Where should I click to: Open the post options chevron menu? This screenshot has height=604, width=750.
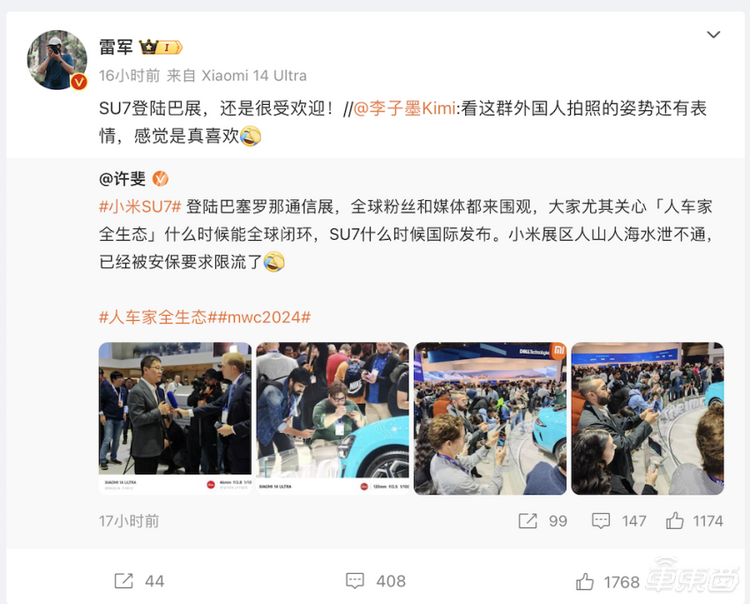point(713,34)
